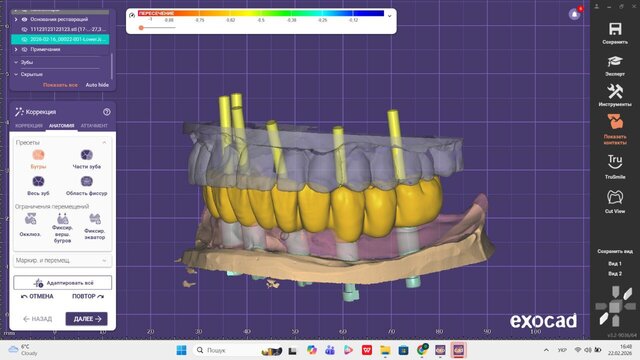Open the Chrome icon in the taskbar

click(x=422, y=350)
